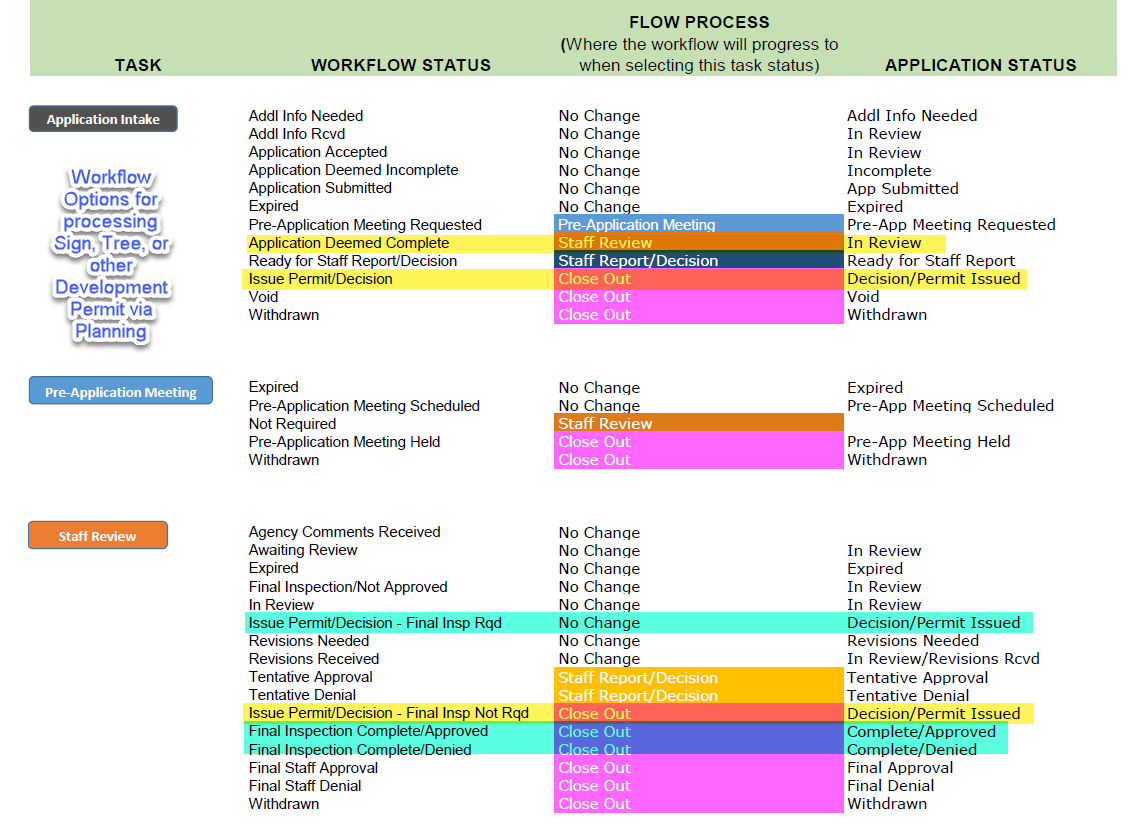The image size is (1145, 829).
Task: Click 'Final Inspection Complete/Approved' workflow status
Action: tap(368, 731)
